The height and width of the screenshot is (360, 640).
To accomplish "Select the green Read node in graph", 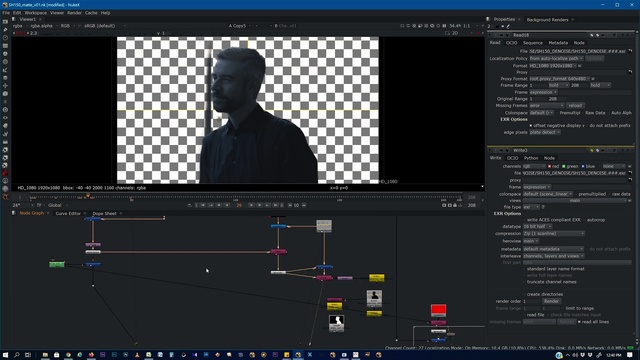I will click(x=57, y=264).
